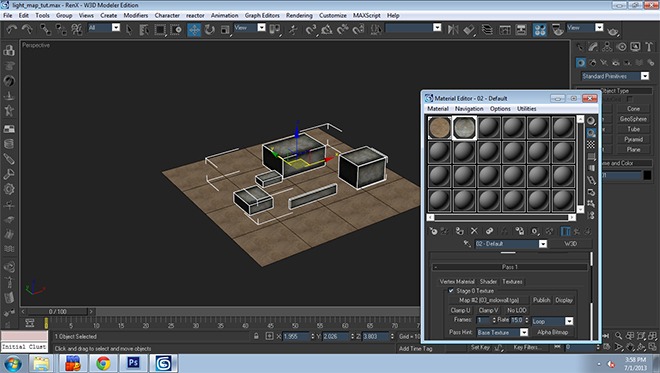This screenshot has width=660, height=373.
Task: Open Material Editor Navigation menu
Action: 469,108
